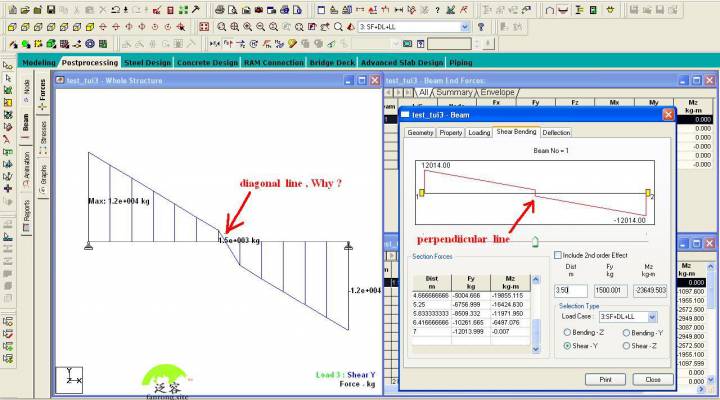Screen dimensions: 720x400
Task: Open the Reports page in sidebar
Action: tap(26, 211)
